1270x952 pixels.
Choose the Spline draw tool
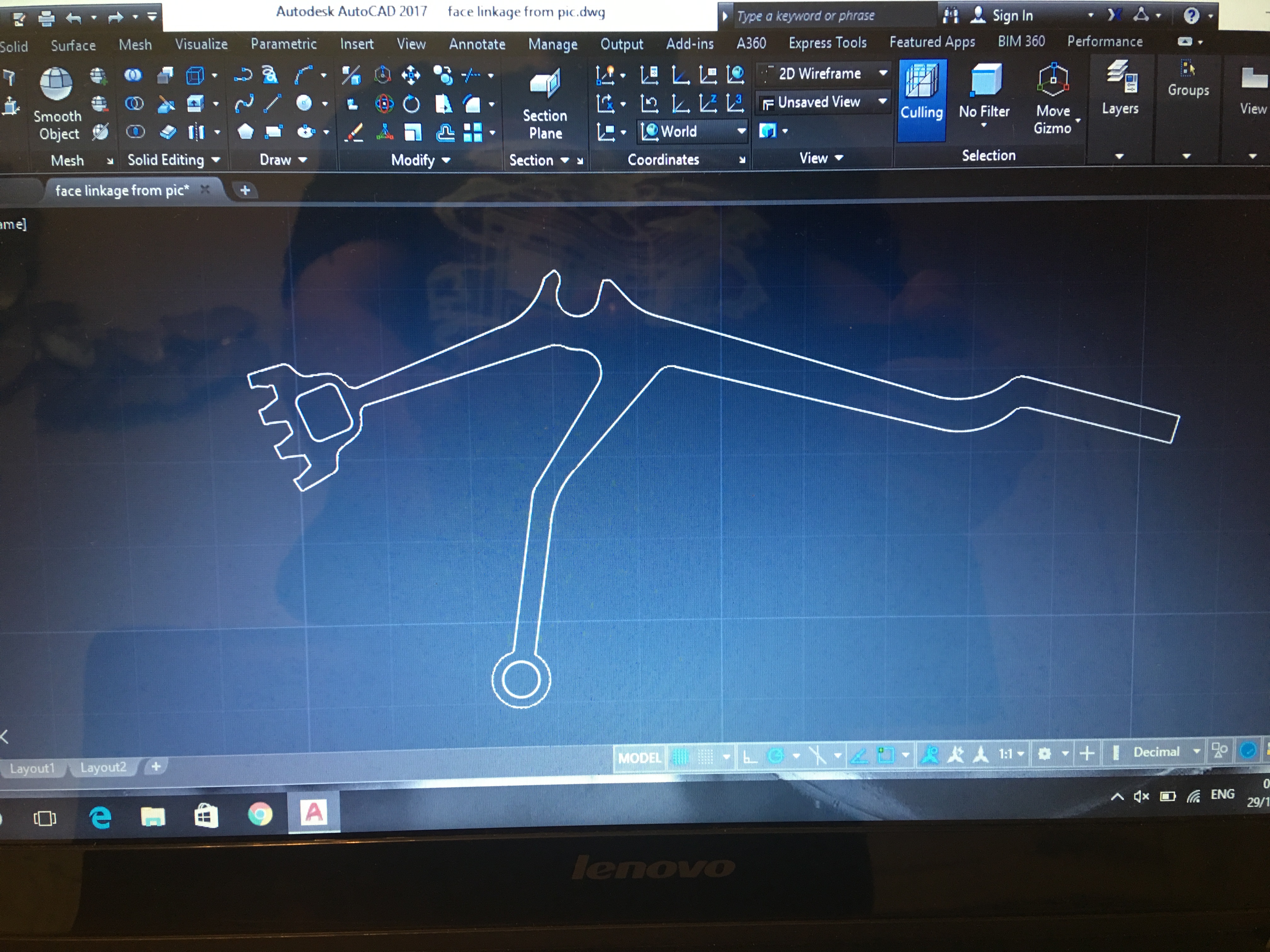click(244, 104)
